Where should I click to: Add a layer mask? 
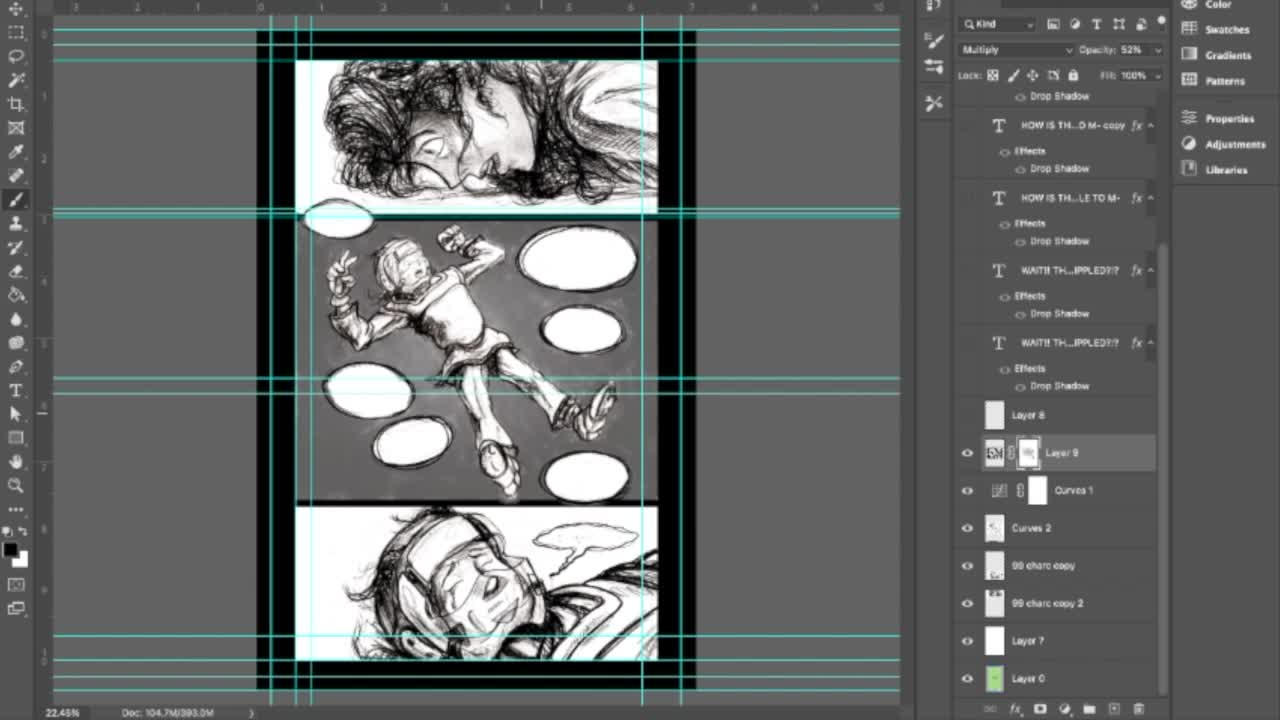(x=1040, y=709)
